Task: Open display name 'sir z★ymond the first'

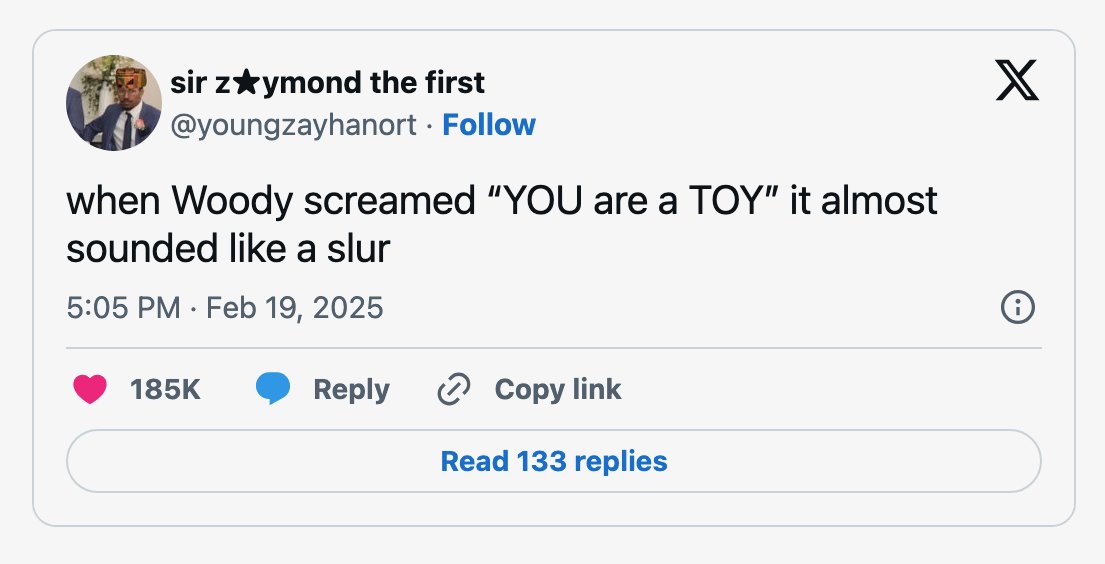Action: (327, 83)
